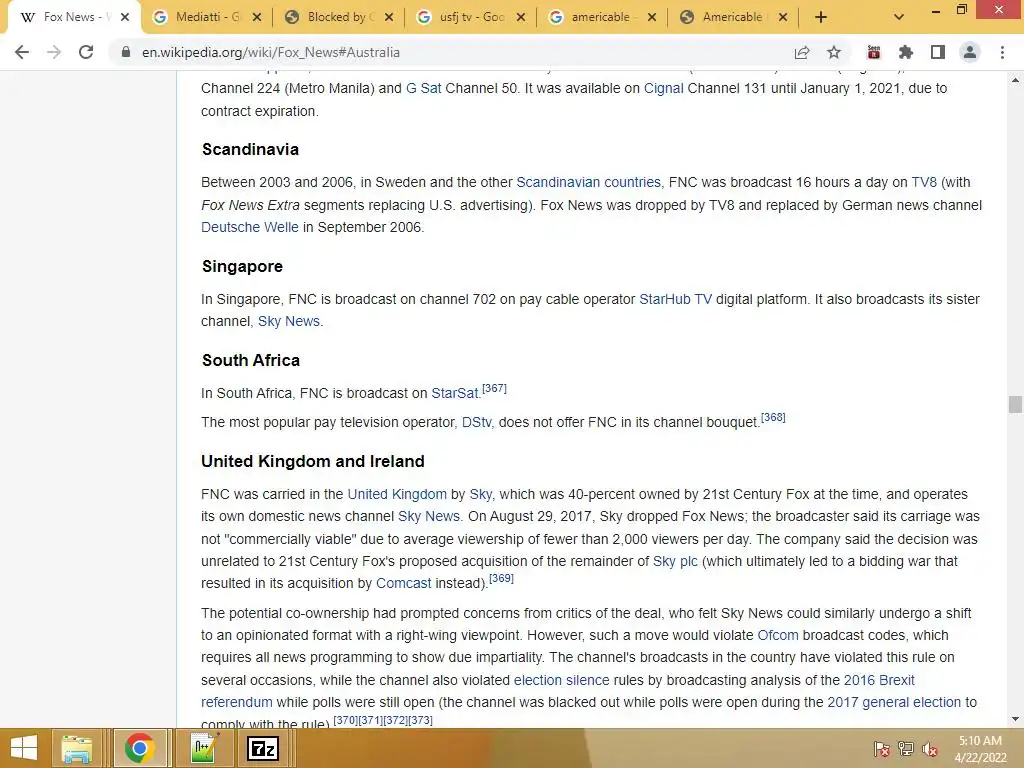Open the Sky News link in UK section

point(429,516)
